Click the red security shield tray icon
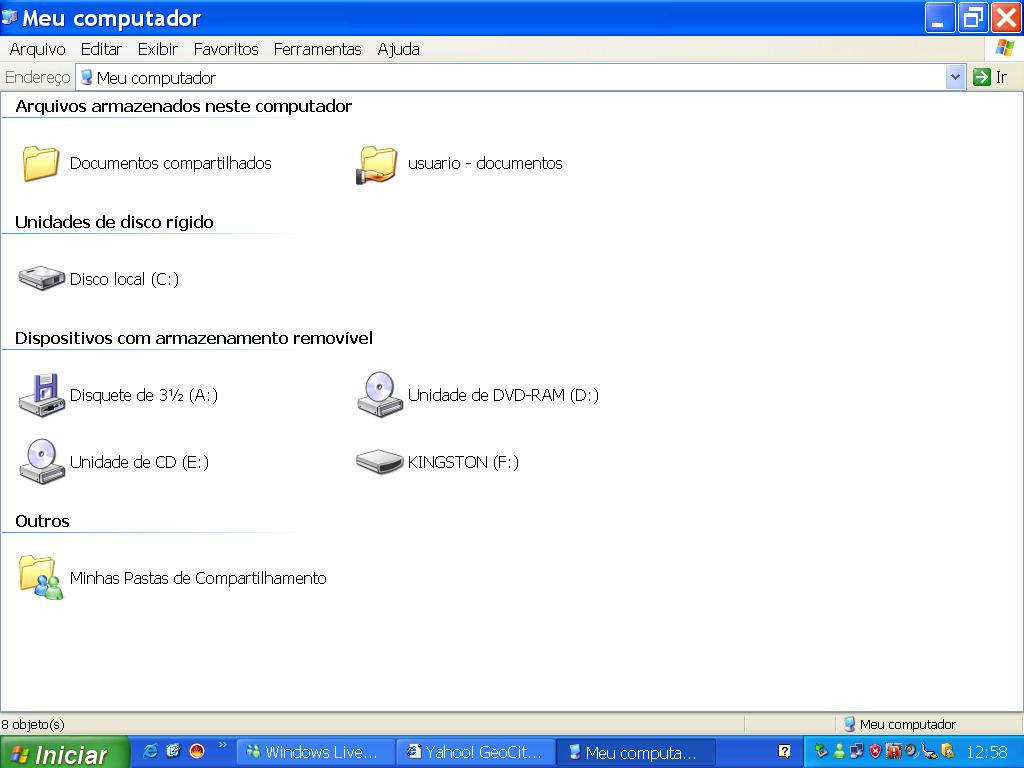This screenshot has height=768, width=1024. point(875,752)
